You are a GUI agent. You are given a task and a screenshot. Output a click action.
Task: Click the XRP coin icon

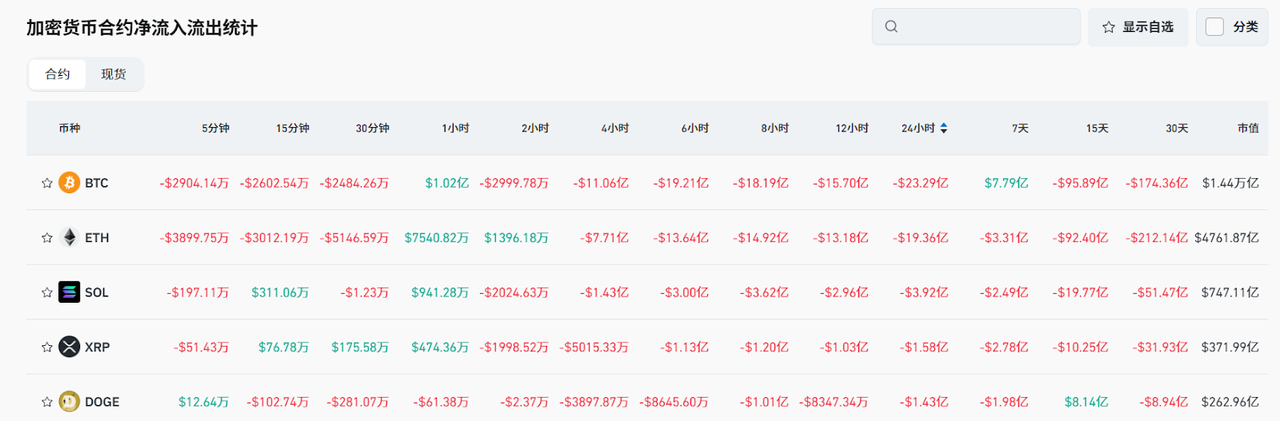(x=69, y=347)
